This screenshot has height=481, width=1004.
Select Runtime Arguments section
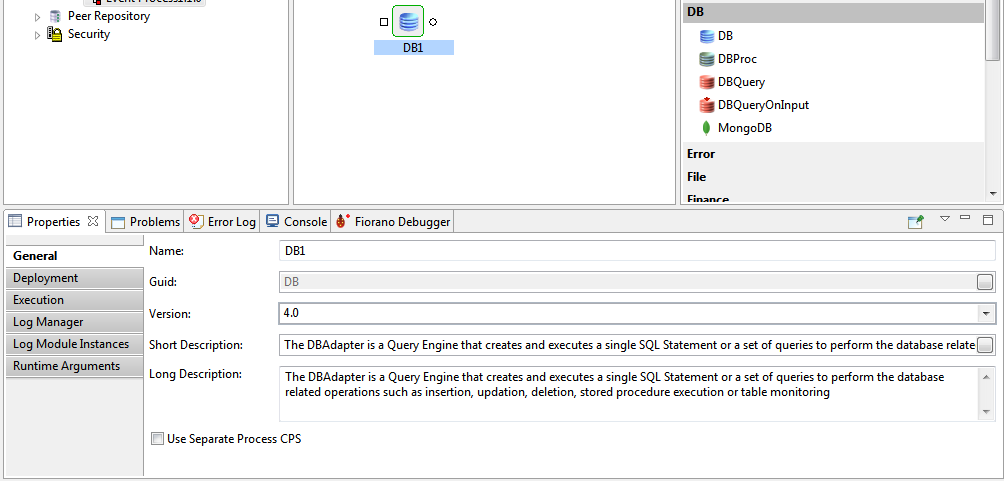coord(66,366)
